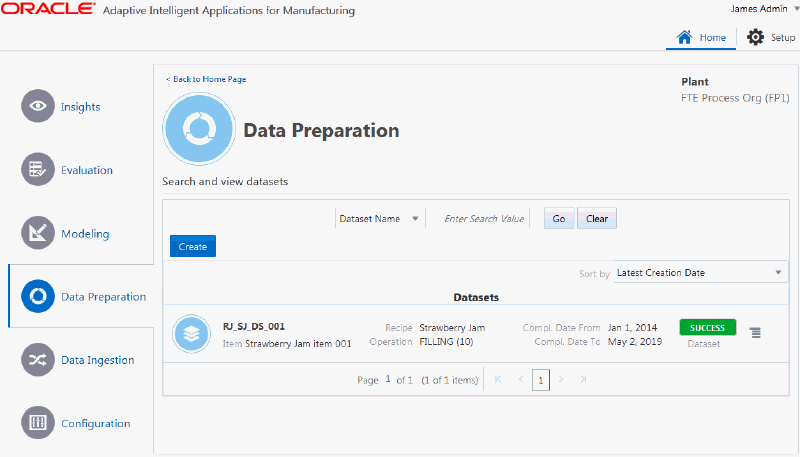Click the Oracle logo
Screen dimensions: 800x457
point(48,9)
